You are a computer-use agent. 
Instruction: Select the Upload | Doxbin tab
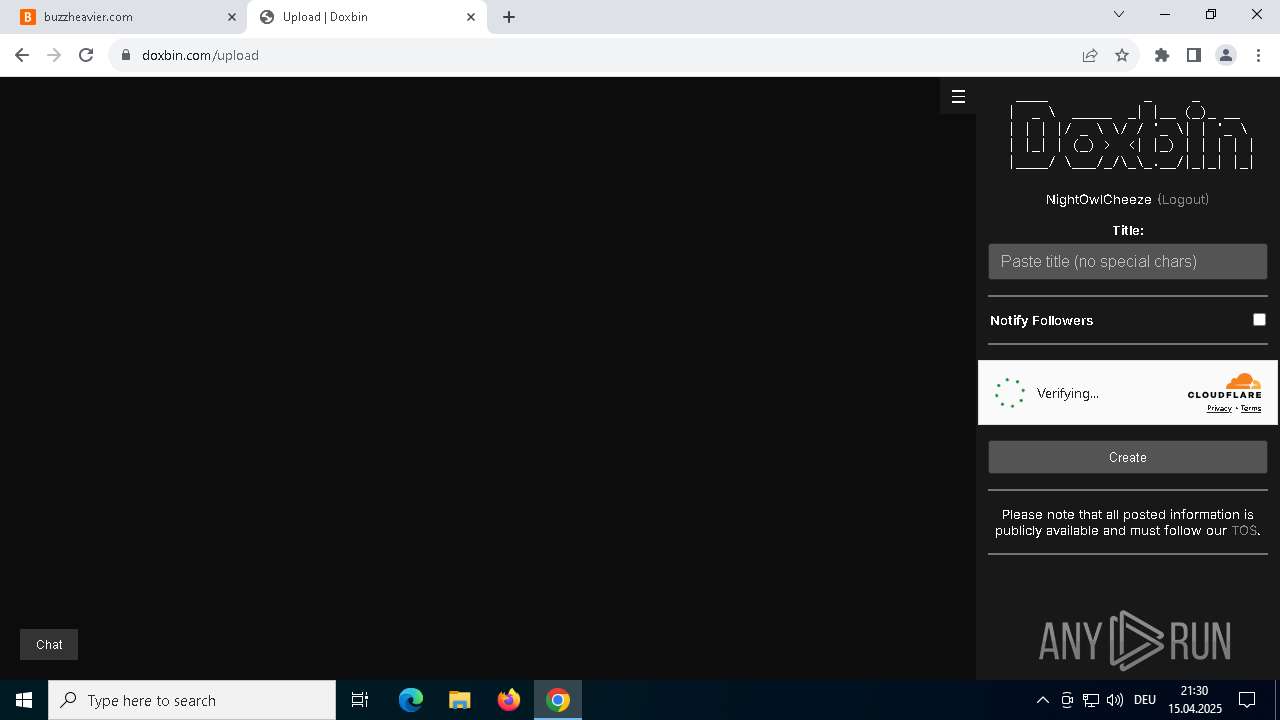click(x=367, y=17)
